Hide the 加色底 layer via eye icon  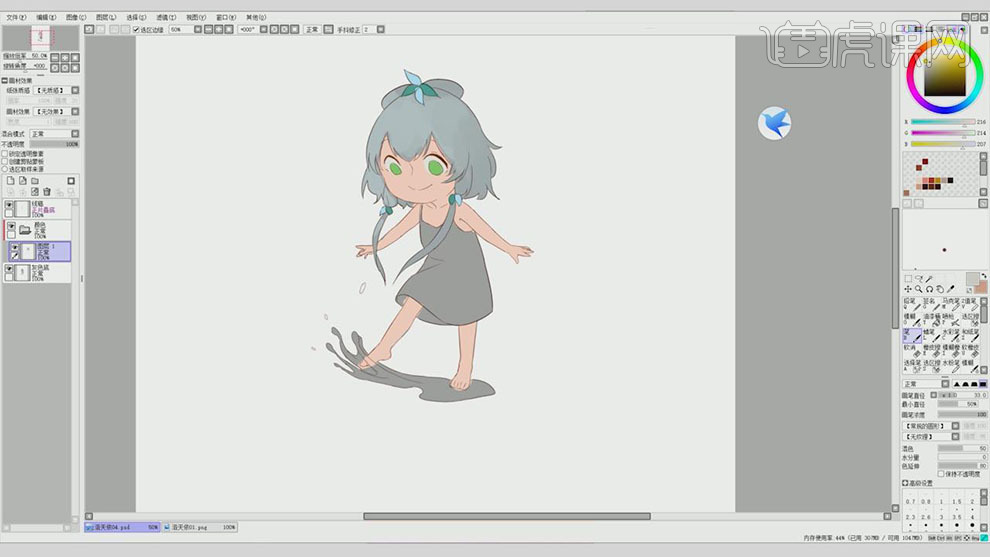pyautogui.click(x=9, y=268)
